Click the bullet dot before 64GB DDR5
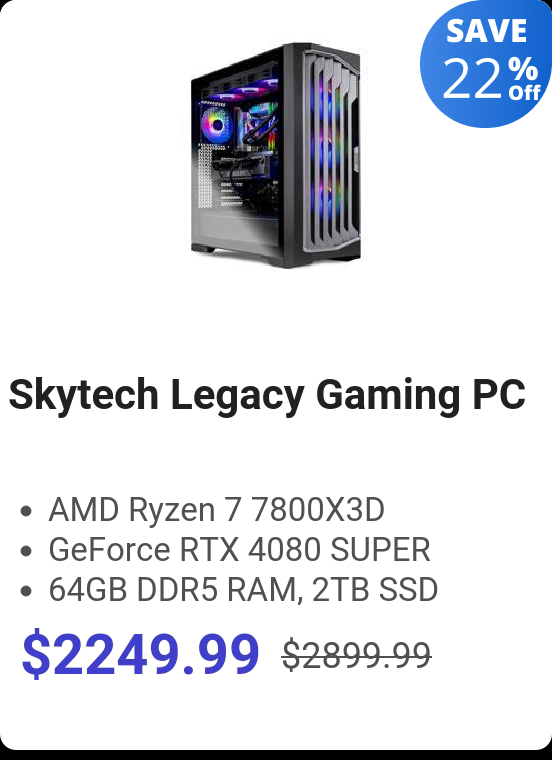552x760 pixels. (x=27, y=591)
